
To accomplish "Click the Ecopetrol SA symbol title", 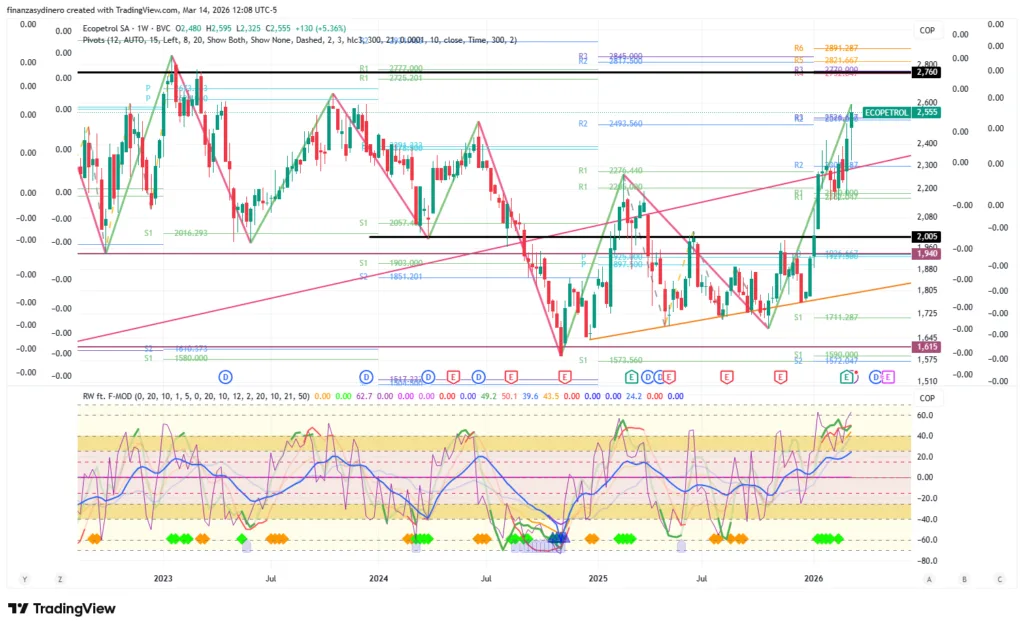I will pos(110,26).
